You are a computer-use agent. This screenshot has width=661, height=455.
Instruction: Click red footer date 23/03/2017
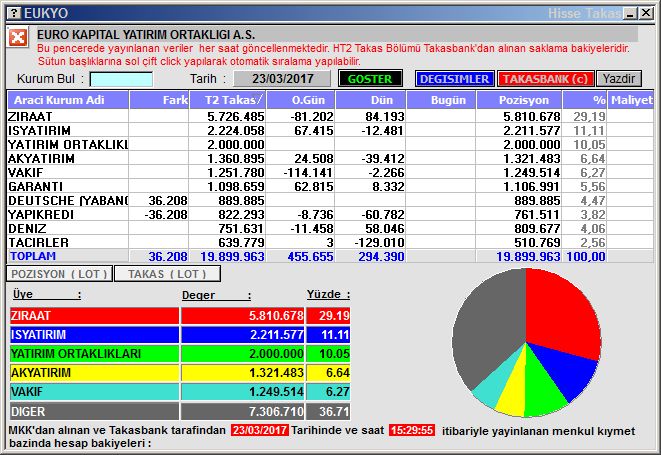pos(260,430)
